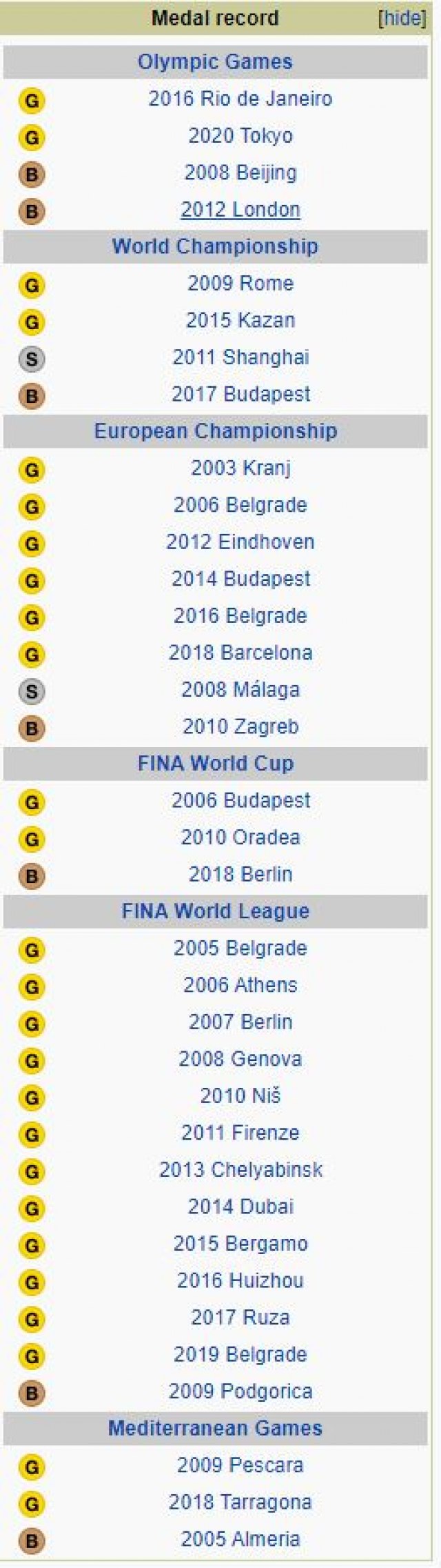
Task: Open the European Championship header link
Action: [x=215, y=431]
